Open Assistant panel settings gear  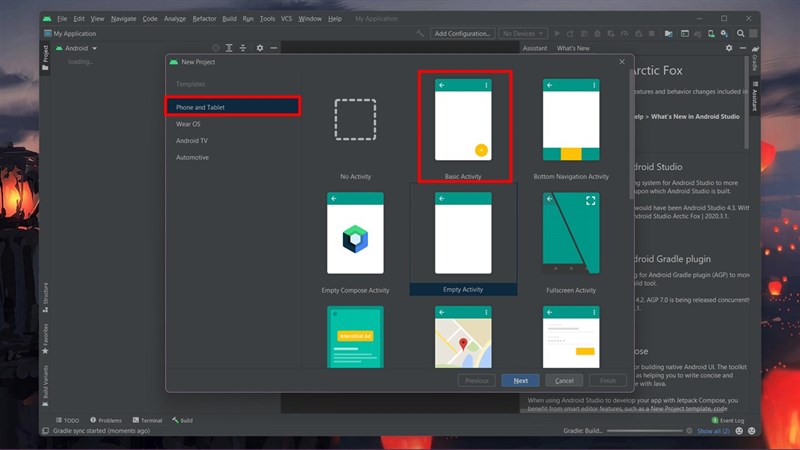(x=729, y=48)
